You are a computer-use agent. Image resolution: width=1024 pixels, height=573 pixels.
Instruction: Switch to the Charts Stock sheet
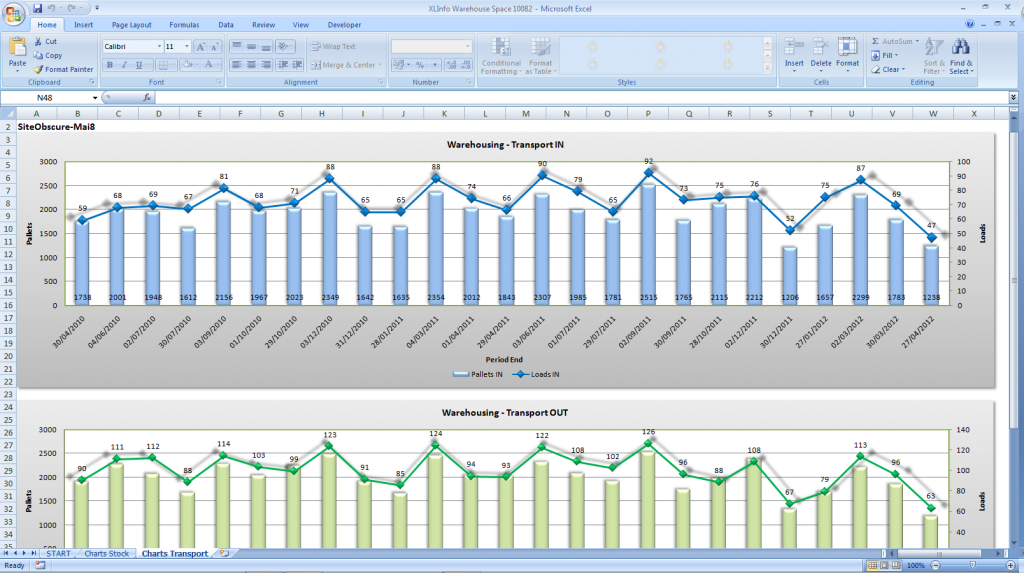pos(107,553)
